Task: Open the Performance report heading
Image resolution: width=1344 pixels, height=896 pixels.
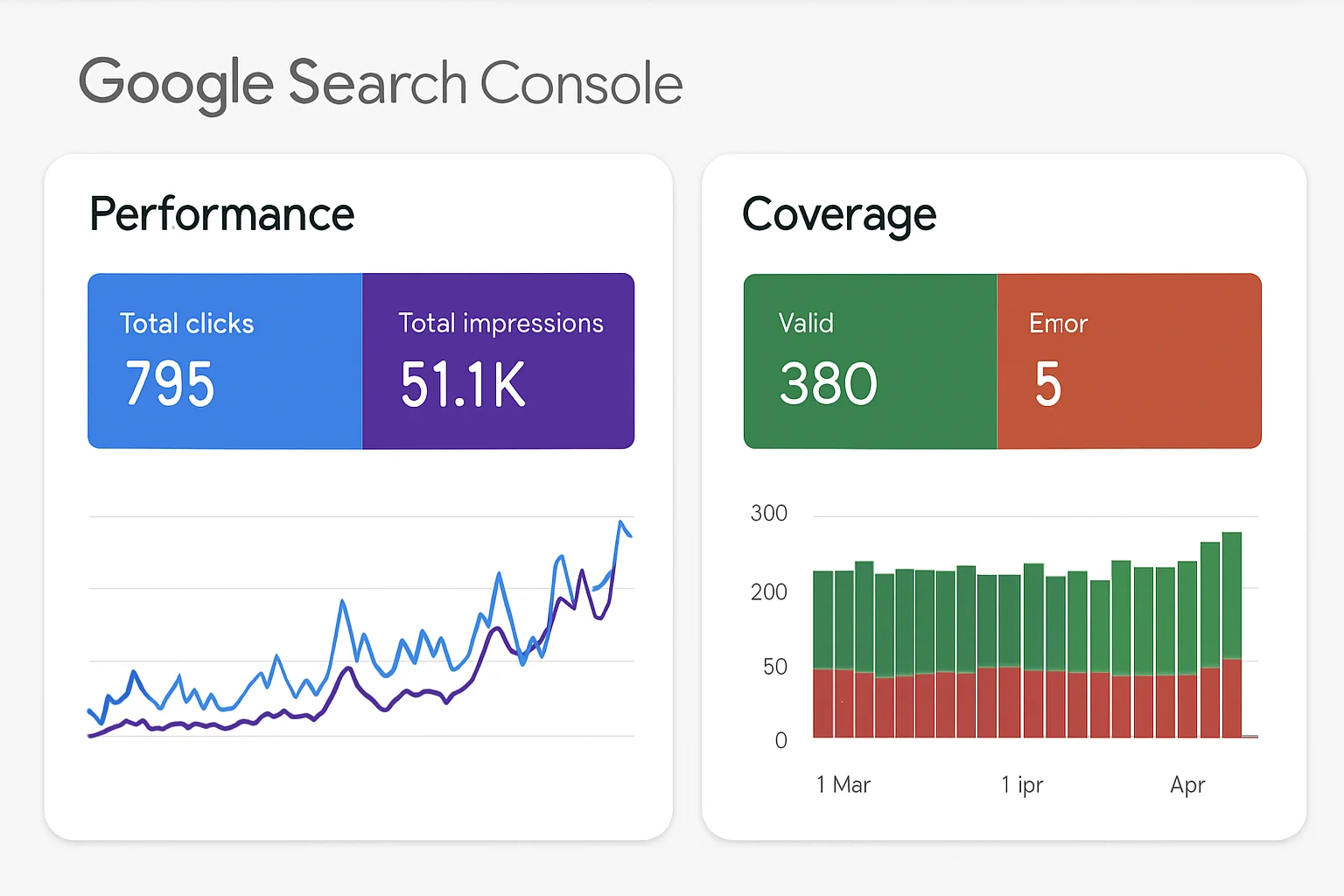Action: [222, 214]
